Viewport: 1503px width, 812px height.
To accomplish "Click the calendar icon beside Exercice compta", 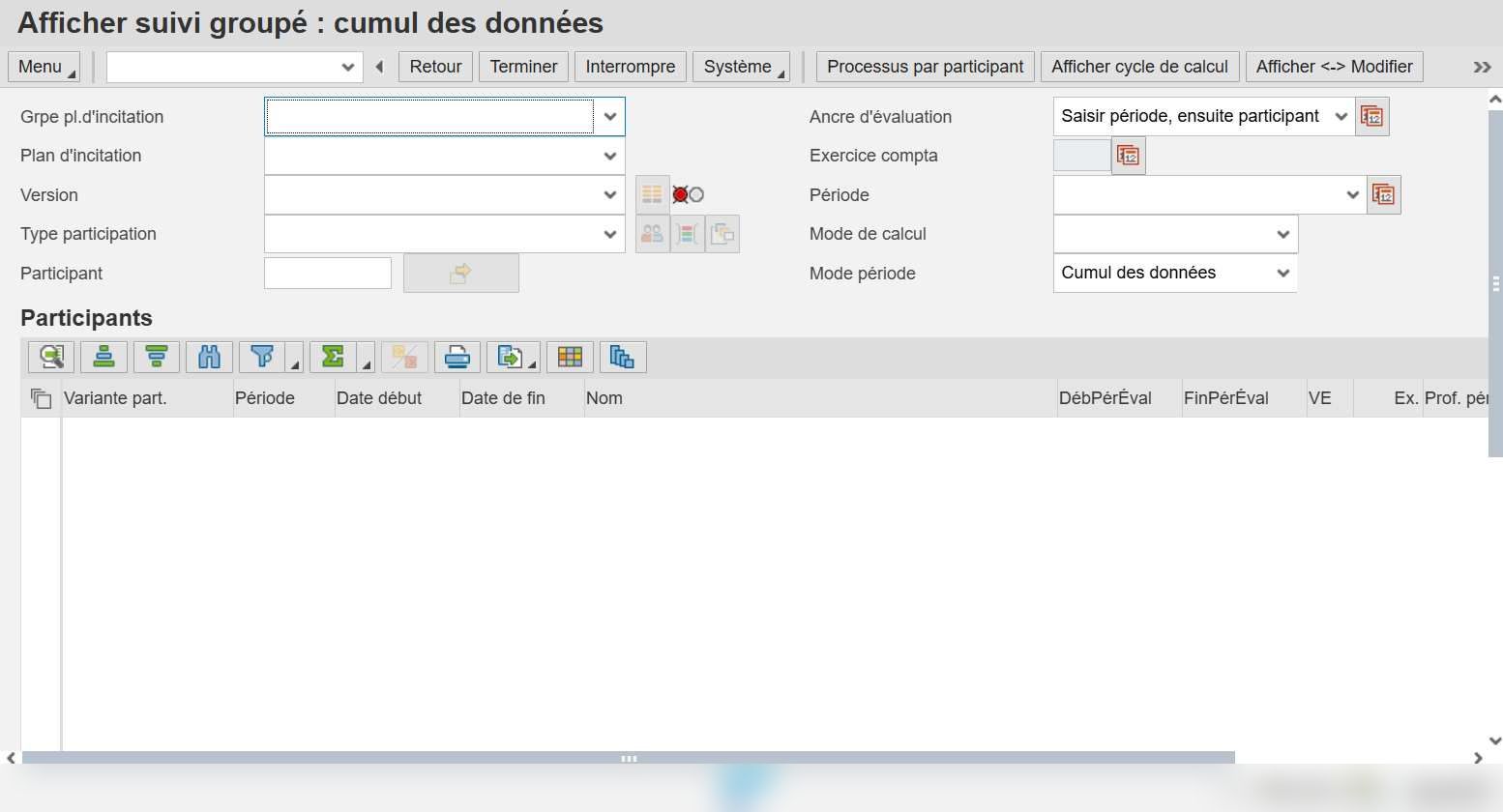I will tap(1129, 156).
